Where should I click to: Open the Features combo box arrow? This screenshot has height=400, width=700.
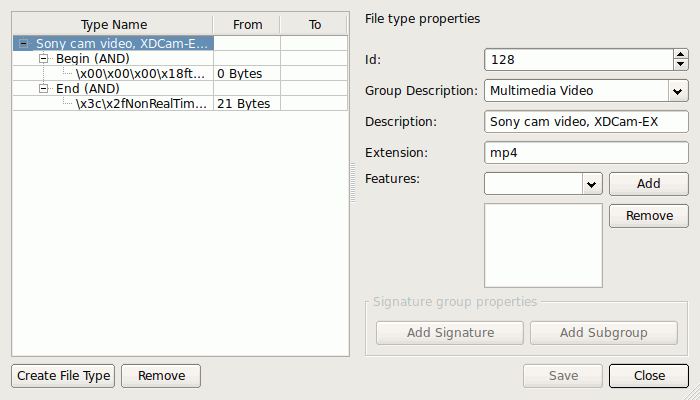point(592,184)
